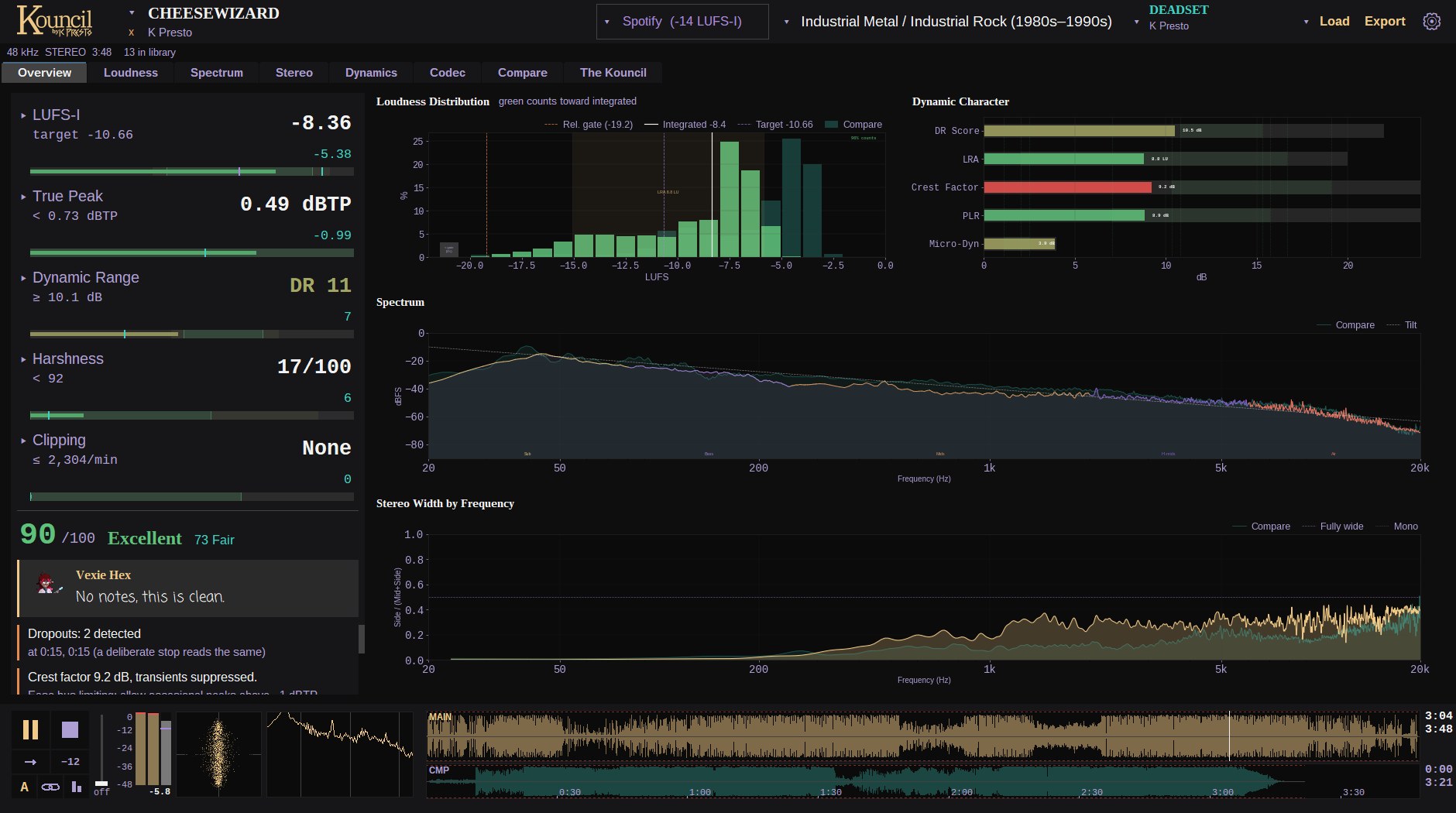Open the Compare tab
Image resolution: width=1456 pixels, height=813 pixels.
(523, 73)
